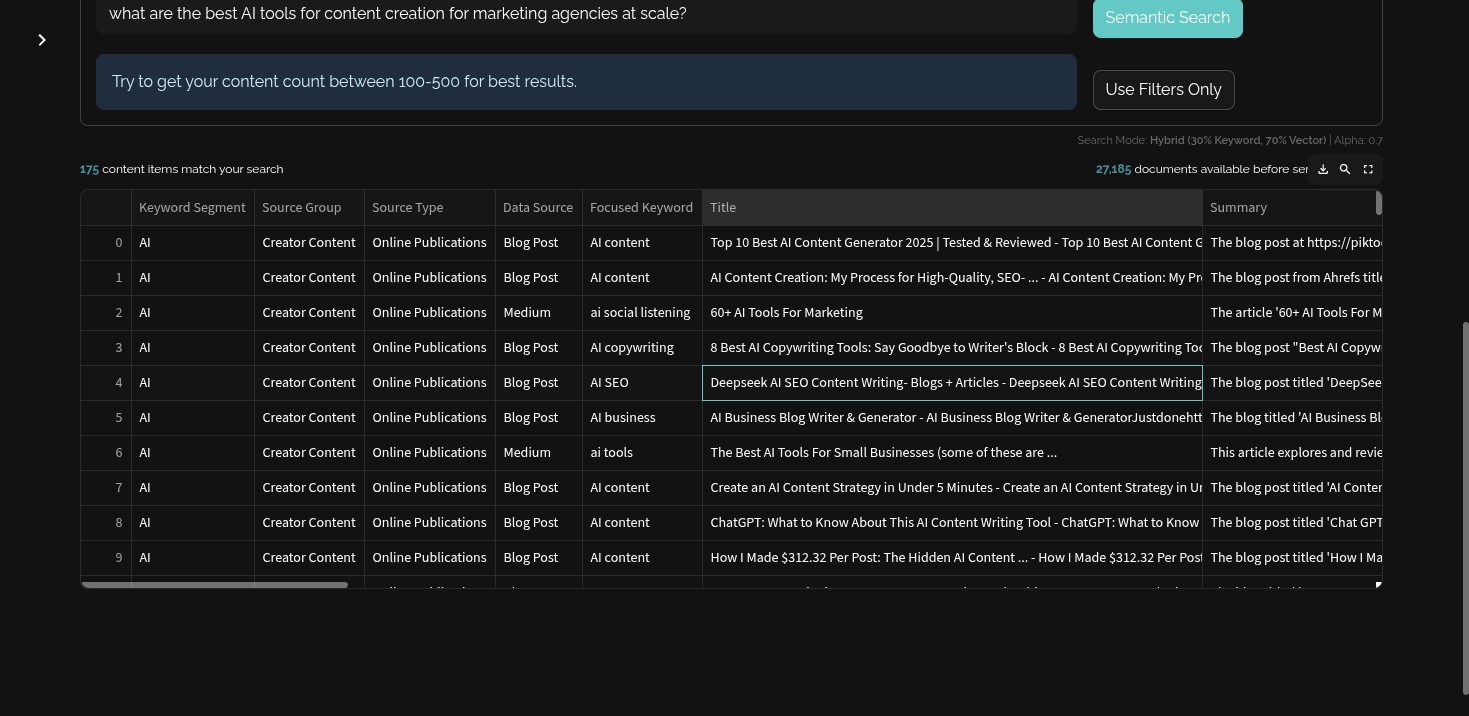Sort by the Data Source column header

pyautogui.click(x=538, y=208)
